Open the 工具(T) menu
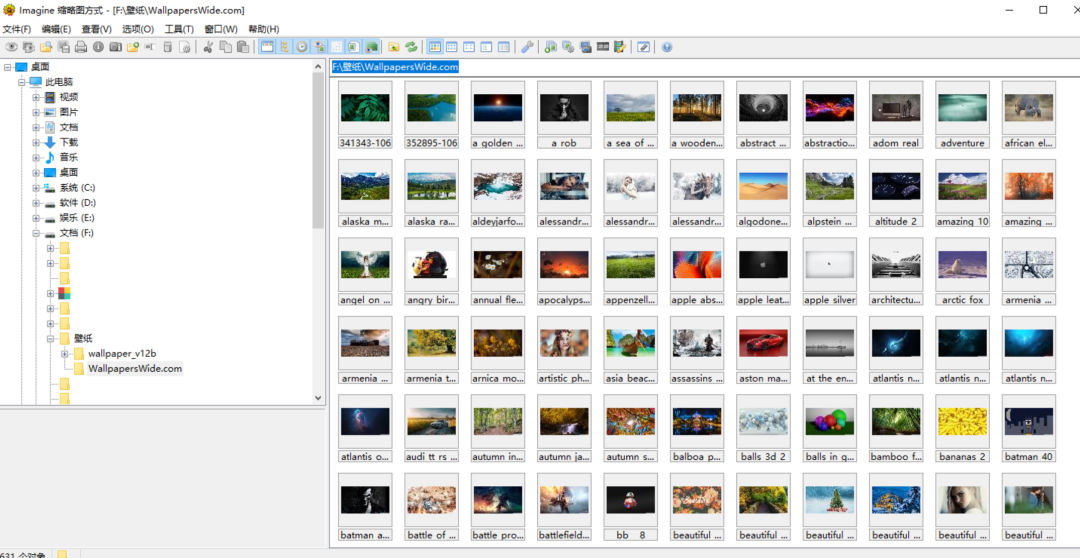 179,29
